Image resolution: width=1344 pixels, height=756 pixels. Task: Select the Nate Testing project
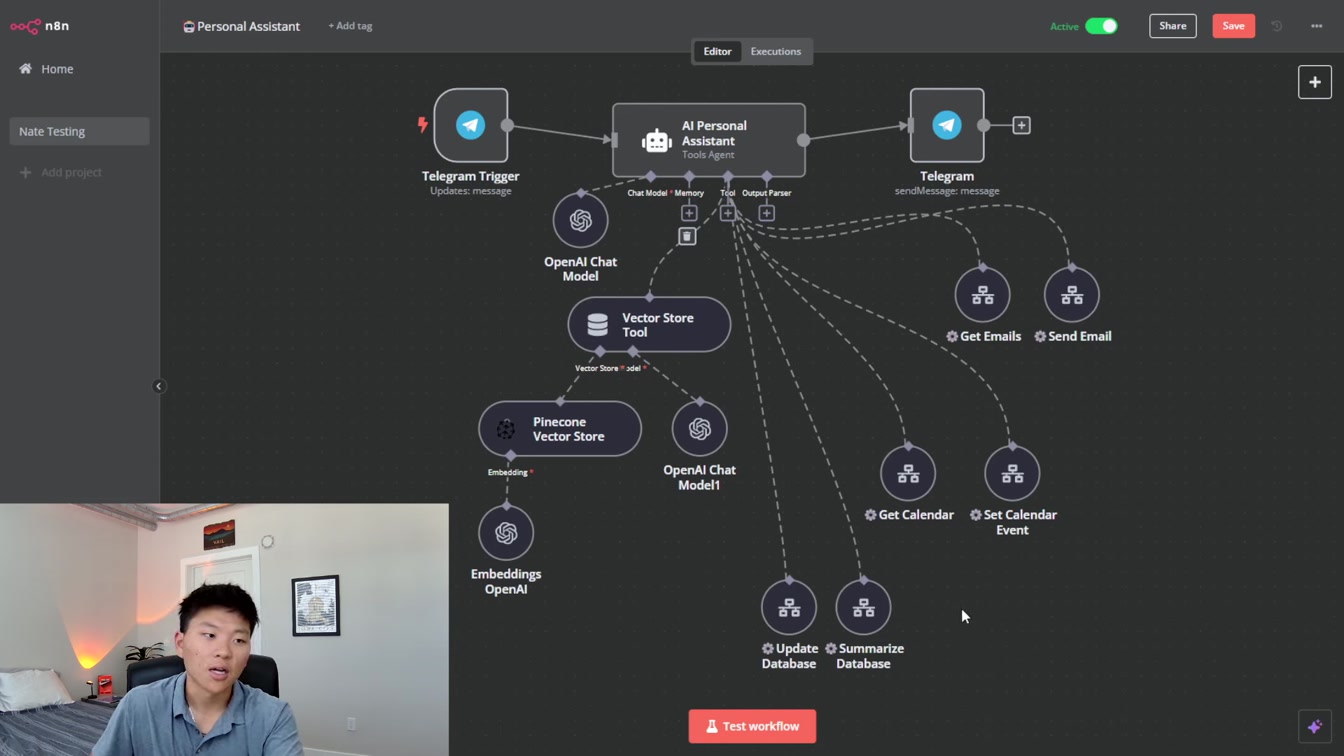coord(80,131)
